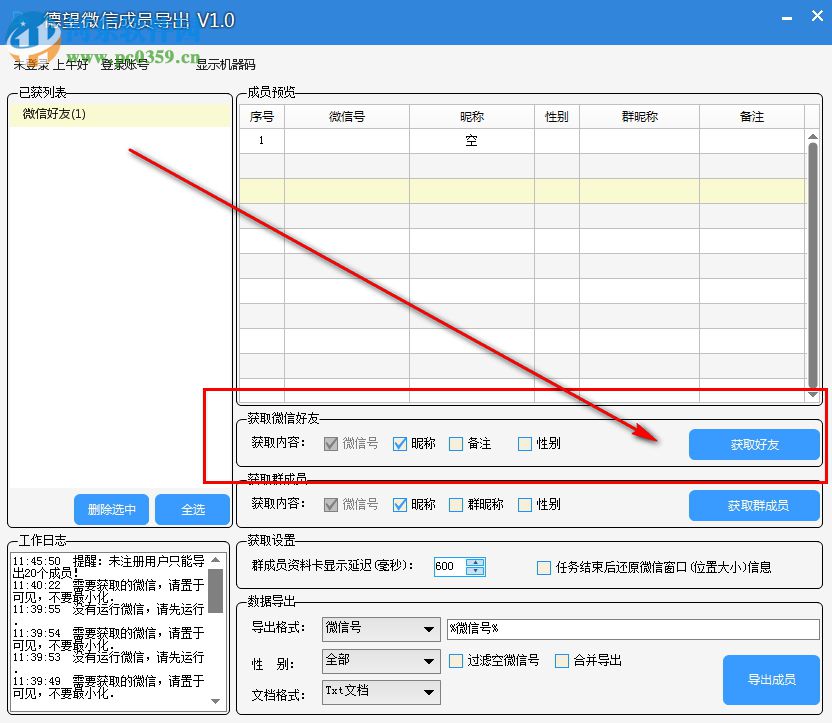
Task: Decrease delay value with stepper down arrow
Action: click(x=476, y=572)
